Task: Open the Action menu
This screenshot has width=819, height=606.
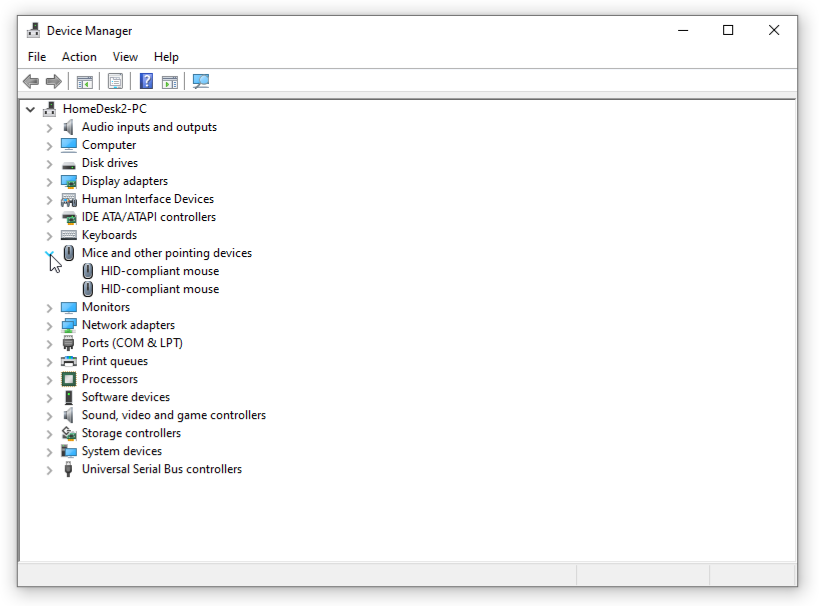Action: (x=79, y=57)
